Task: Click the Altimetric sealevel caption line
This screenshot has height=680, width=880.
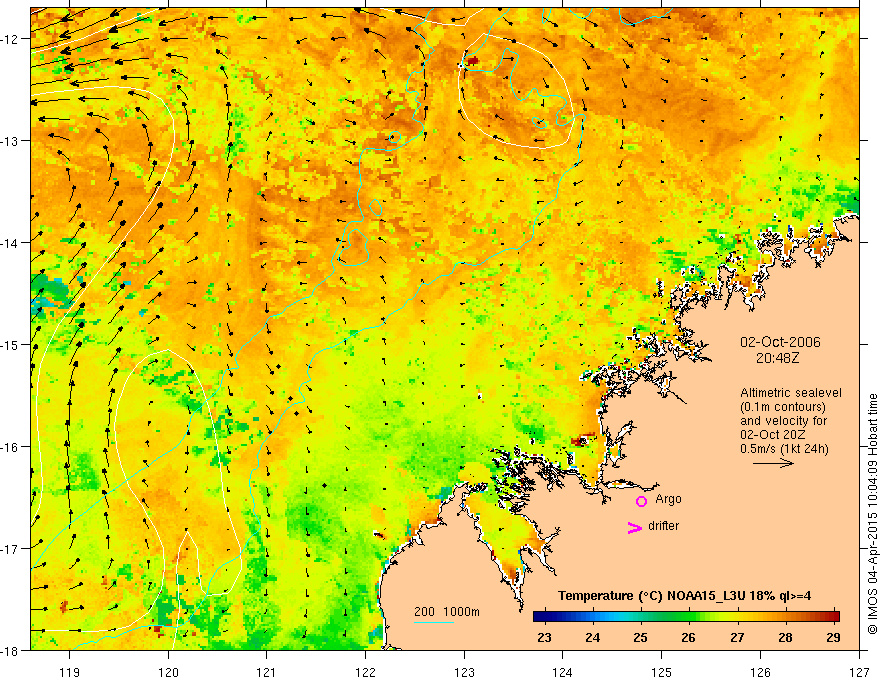Action: pyautogui.click(x=791, y=393)
